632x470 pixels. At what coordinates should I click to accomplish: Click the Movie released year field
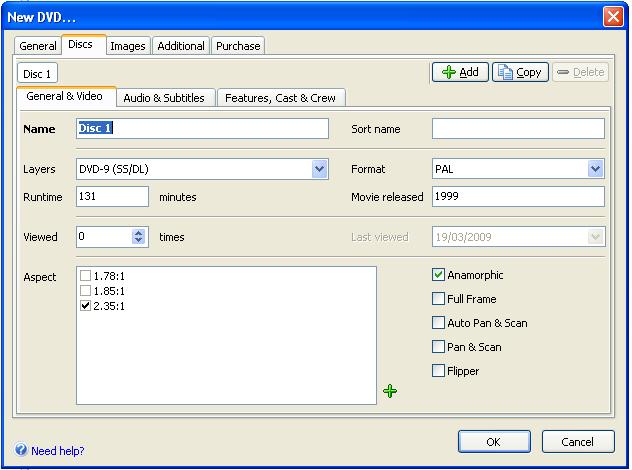point(518,197)
